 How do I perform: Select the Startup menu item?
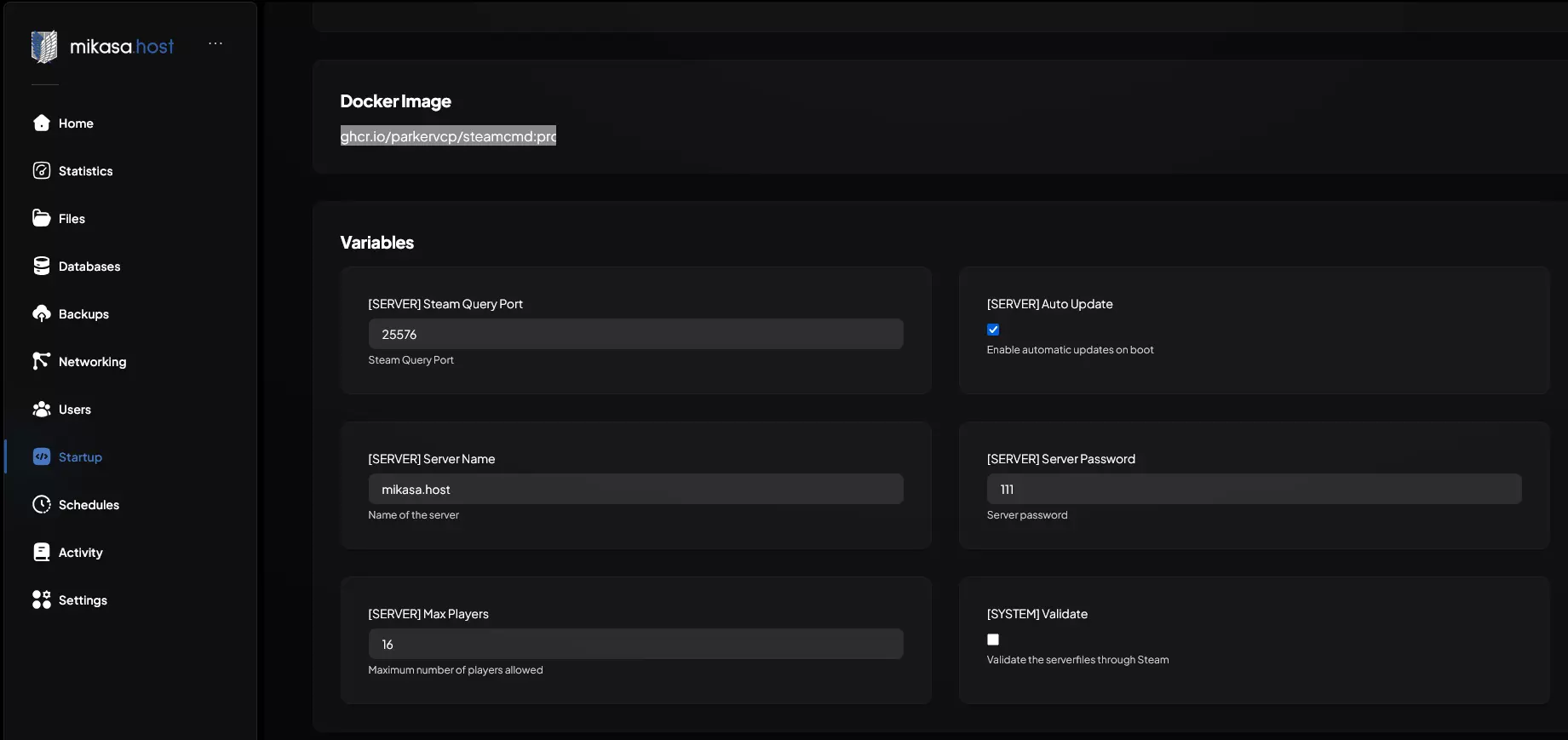pyautogui.click(x=80, y=457)
